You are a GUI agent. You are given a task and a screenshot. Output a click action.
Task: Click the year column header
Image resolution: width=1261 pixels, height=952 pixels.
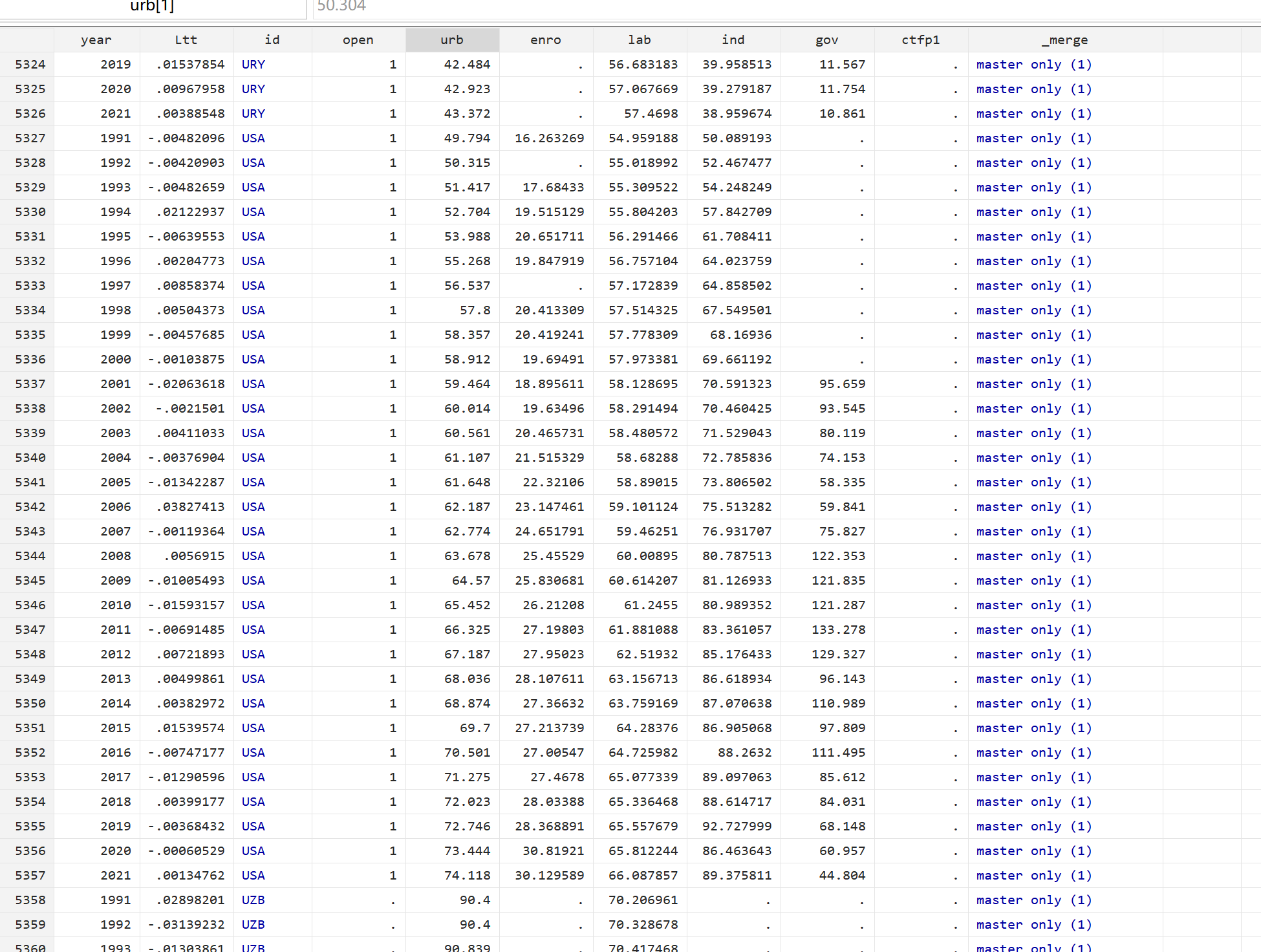pos(96,40)
